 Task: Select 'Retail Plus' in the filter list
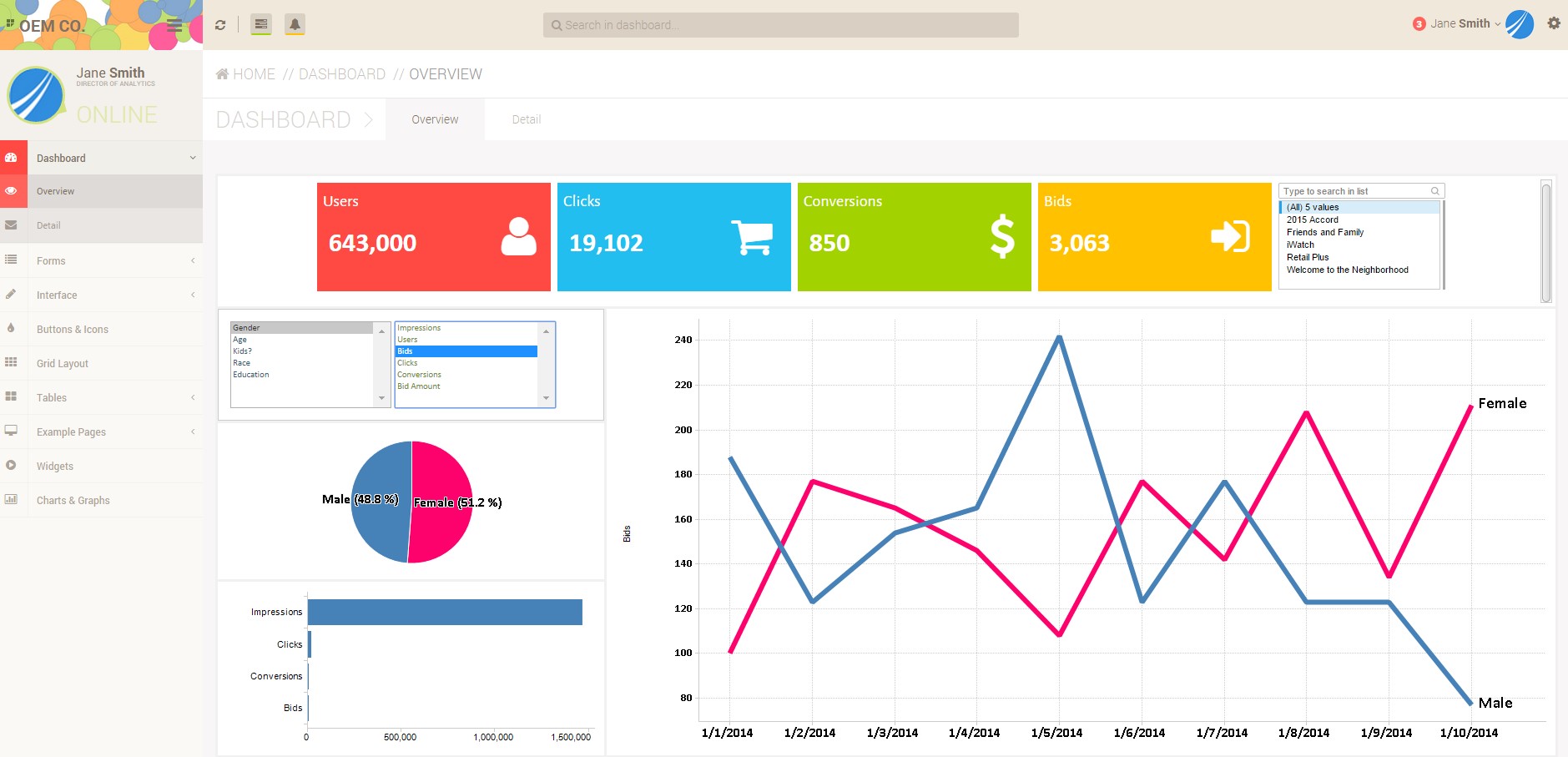[1308, 257]
